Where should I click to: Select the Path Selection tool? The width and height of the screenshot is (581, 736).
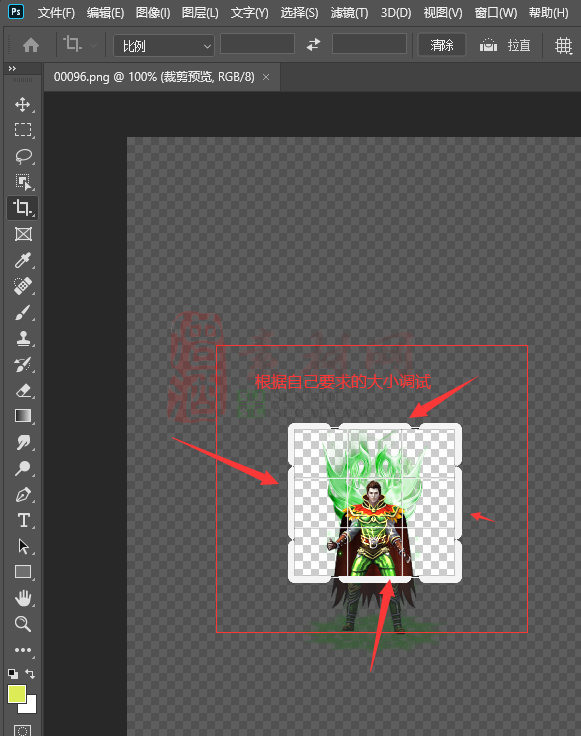(23, 546)
